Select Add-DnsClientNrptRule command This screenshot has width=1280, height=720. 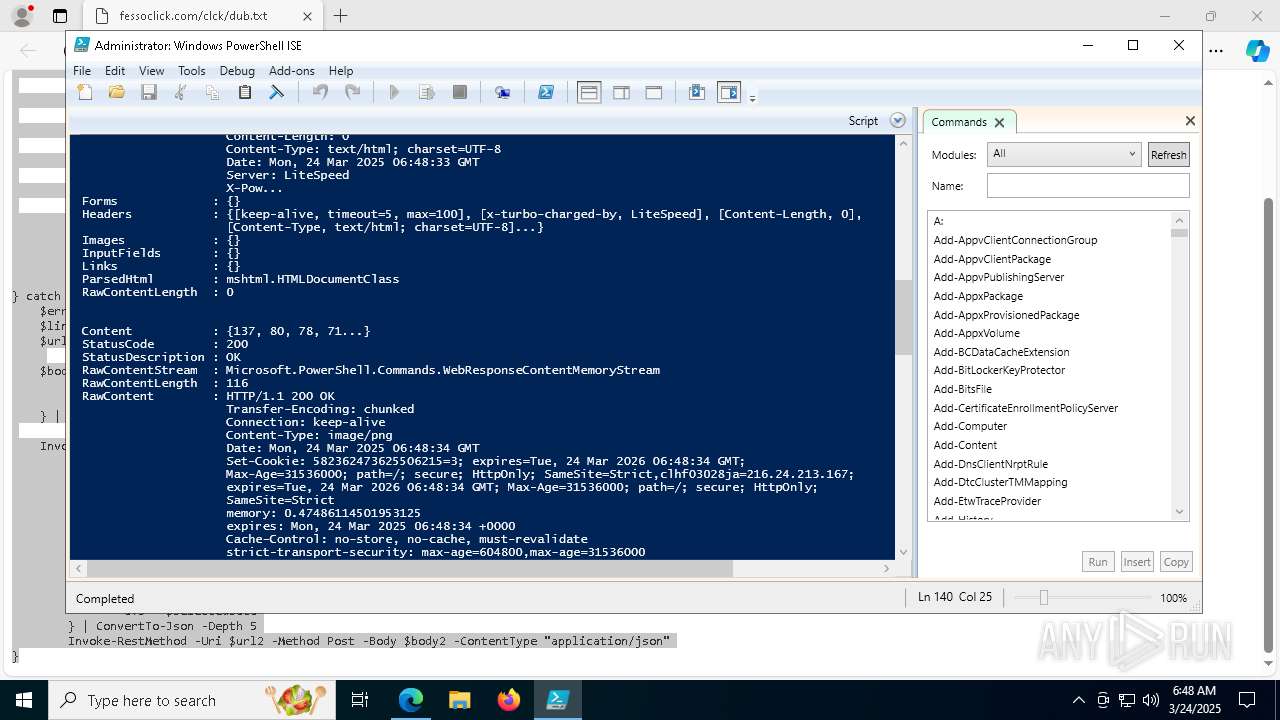[990, 464]
